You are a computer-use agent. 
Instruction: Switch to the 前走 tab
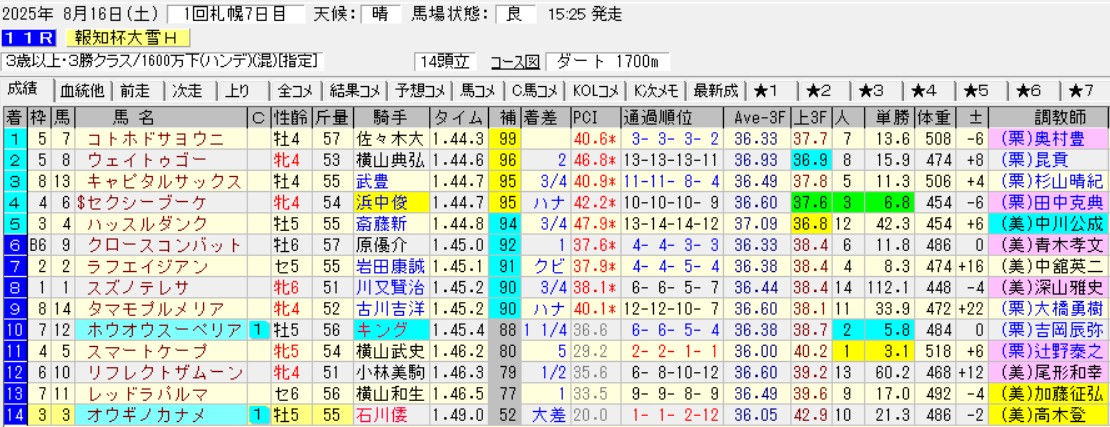(x=137, y=90)
